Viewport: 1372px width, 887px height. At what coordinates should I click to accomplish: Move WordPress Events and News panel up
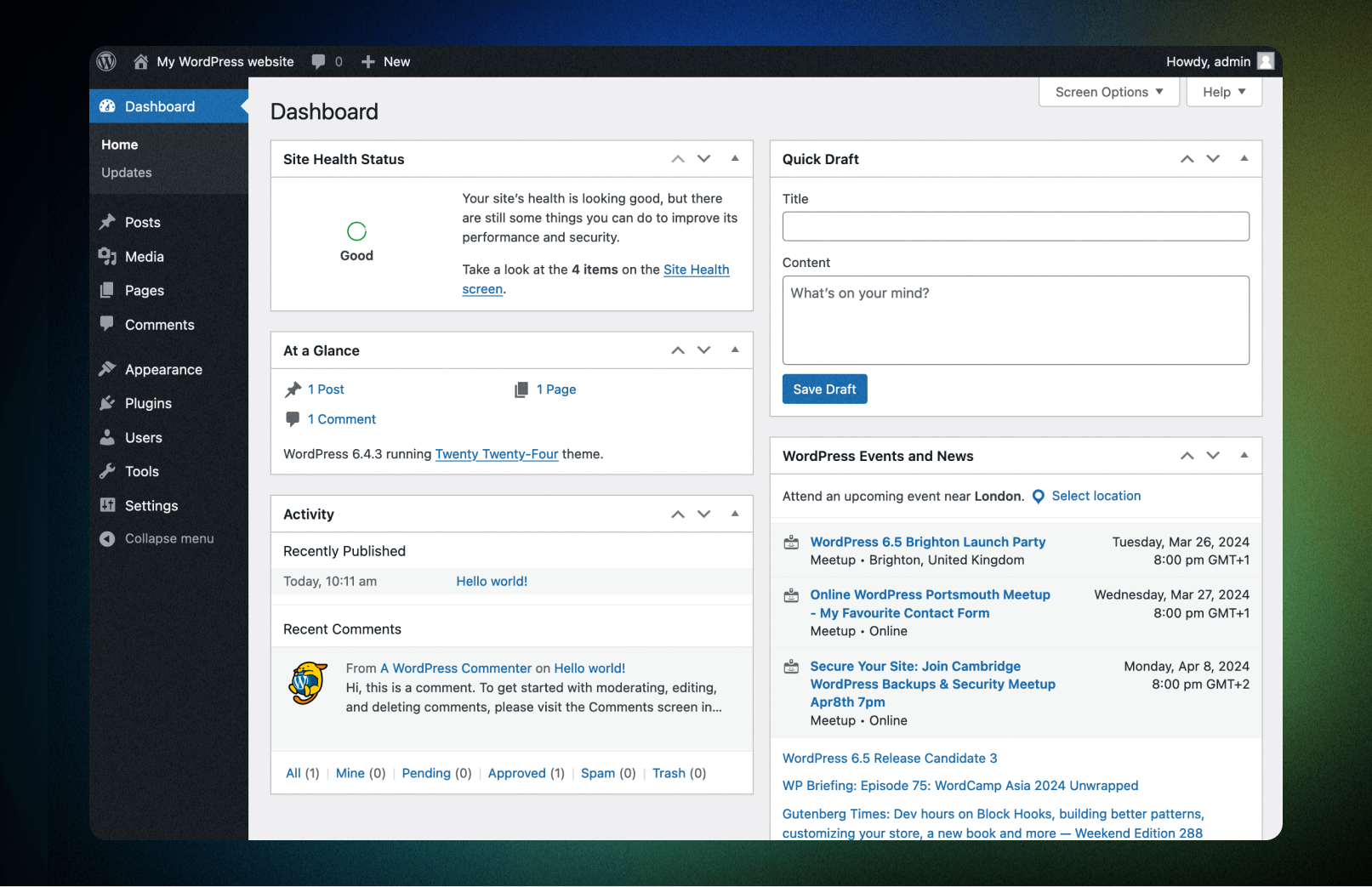[x=1187, y=456]
